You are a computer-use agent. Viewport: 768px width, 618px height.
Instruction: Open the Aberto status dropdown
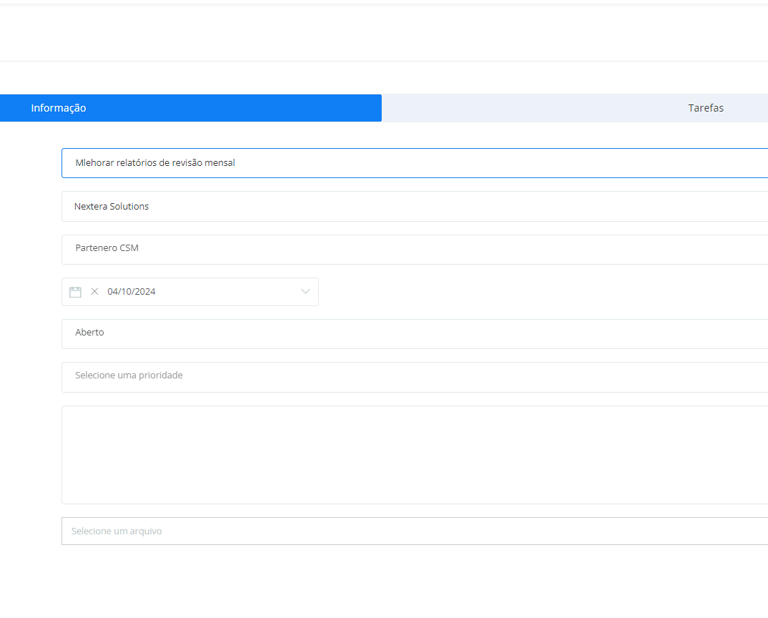414,333
